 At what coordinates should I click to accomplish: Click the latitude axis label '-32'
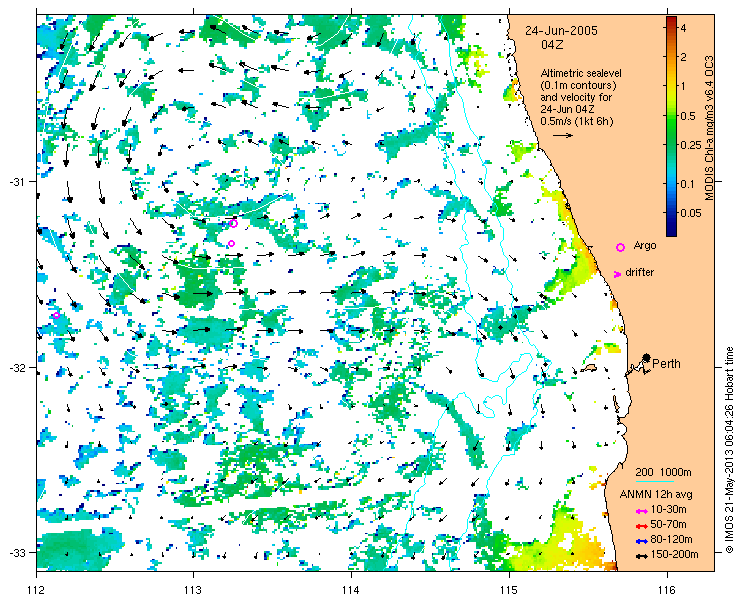coord(19,367)
